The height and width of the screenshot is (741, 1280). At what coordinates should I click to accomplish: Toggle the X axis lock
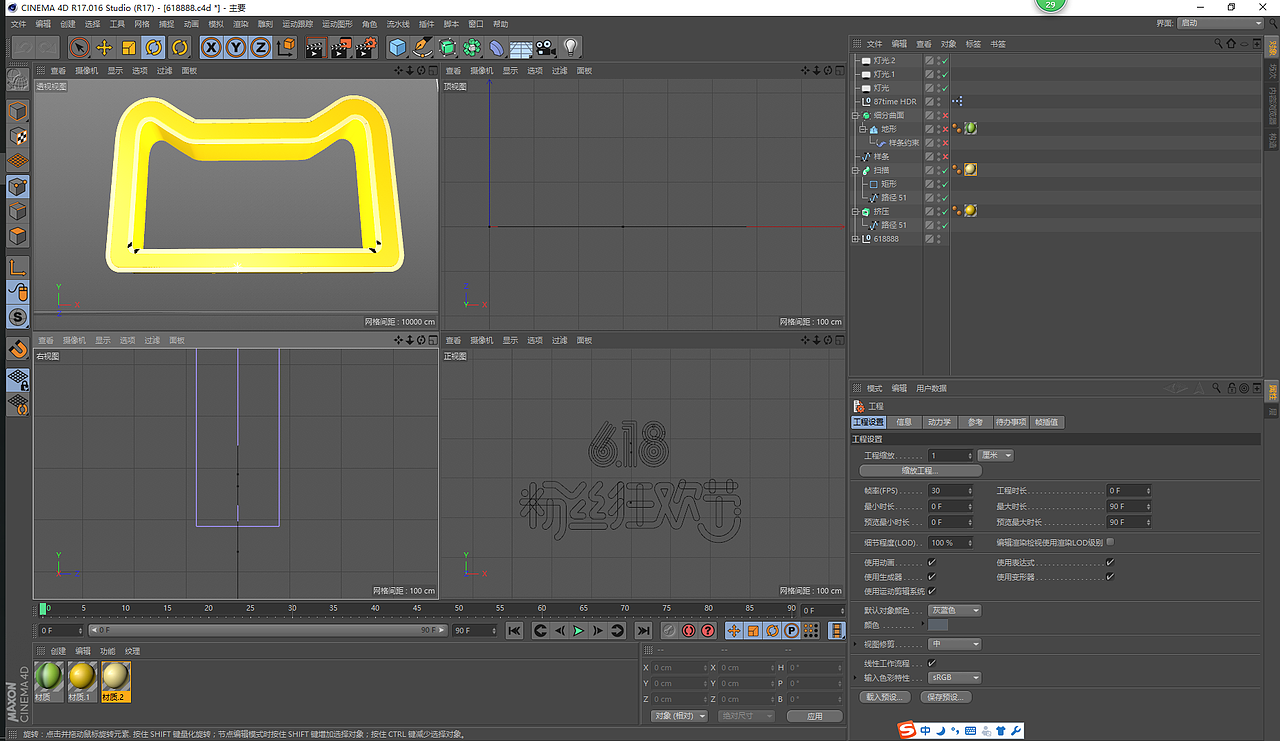point(211,47)
